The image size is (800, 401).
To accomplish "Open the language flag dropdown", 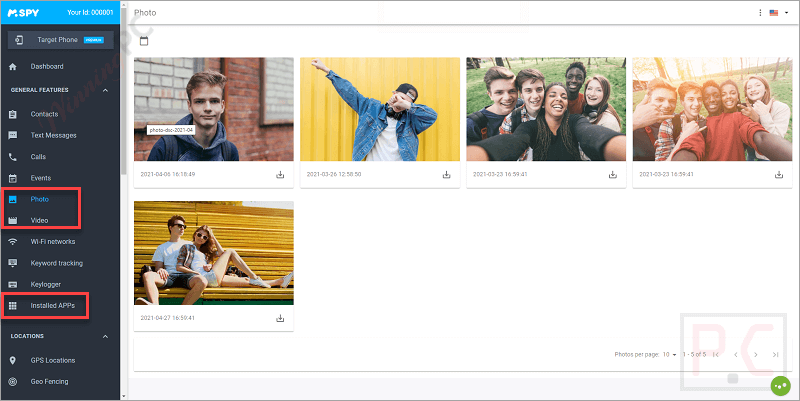I will (x=777, y=13).
